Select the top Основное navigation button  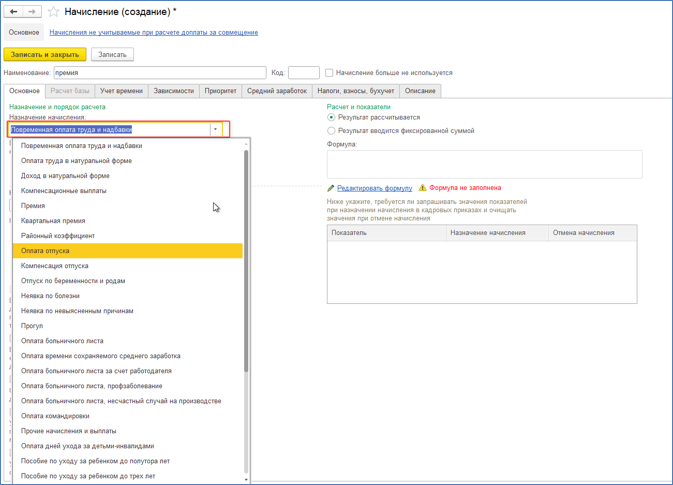click(24, 33)
